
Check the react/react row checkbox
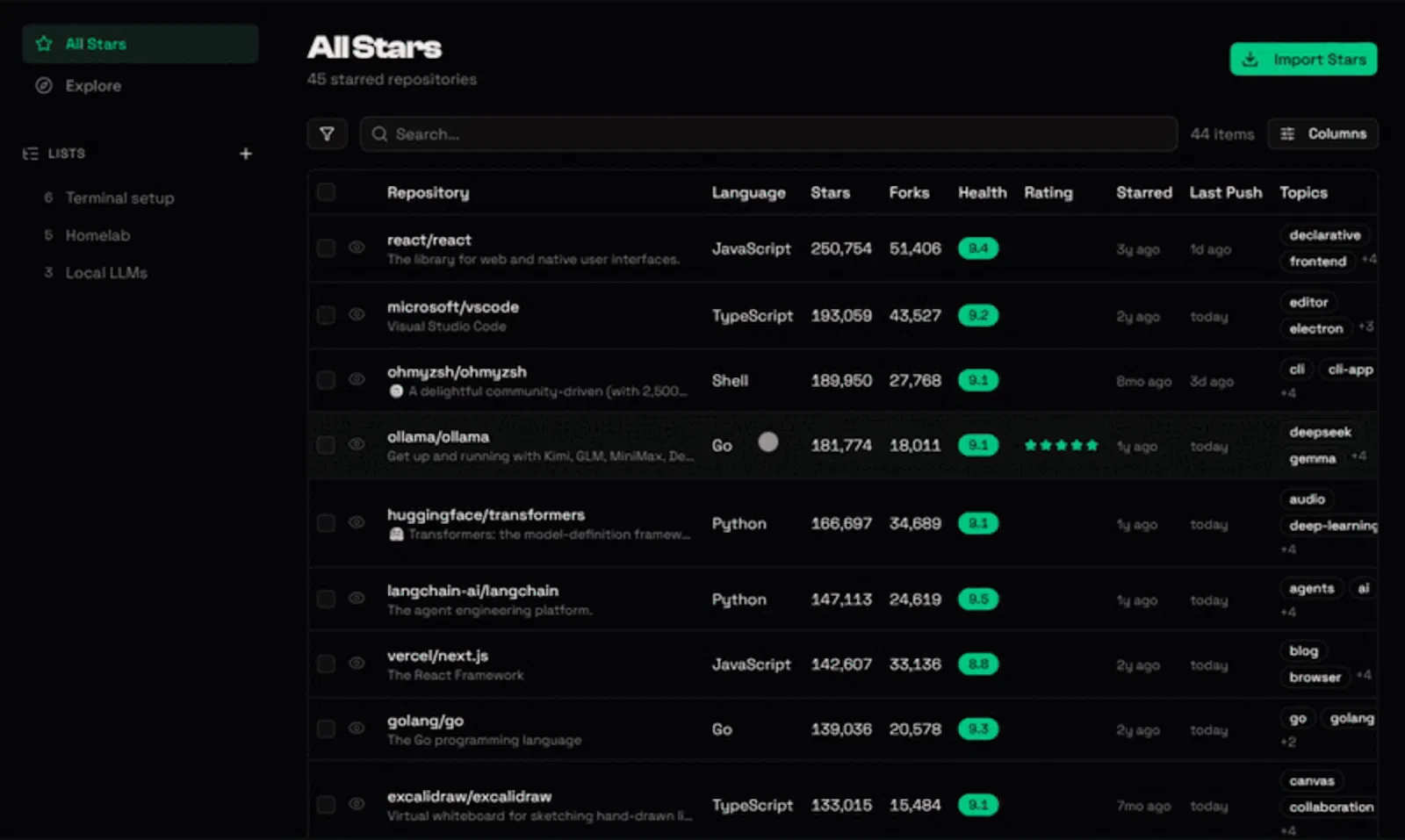(x=326, y=248)
